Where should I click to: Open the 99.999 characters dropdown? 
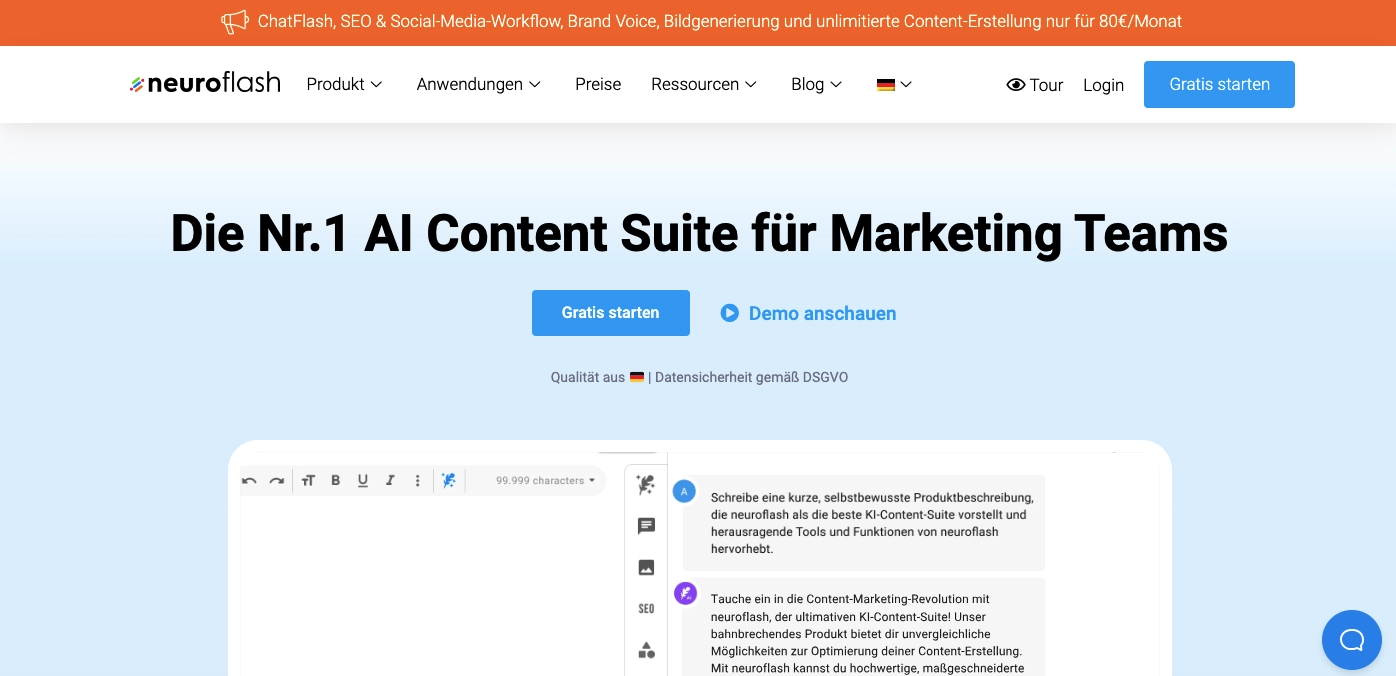(545, 481)
